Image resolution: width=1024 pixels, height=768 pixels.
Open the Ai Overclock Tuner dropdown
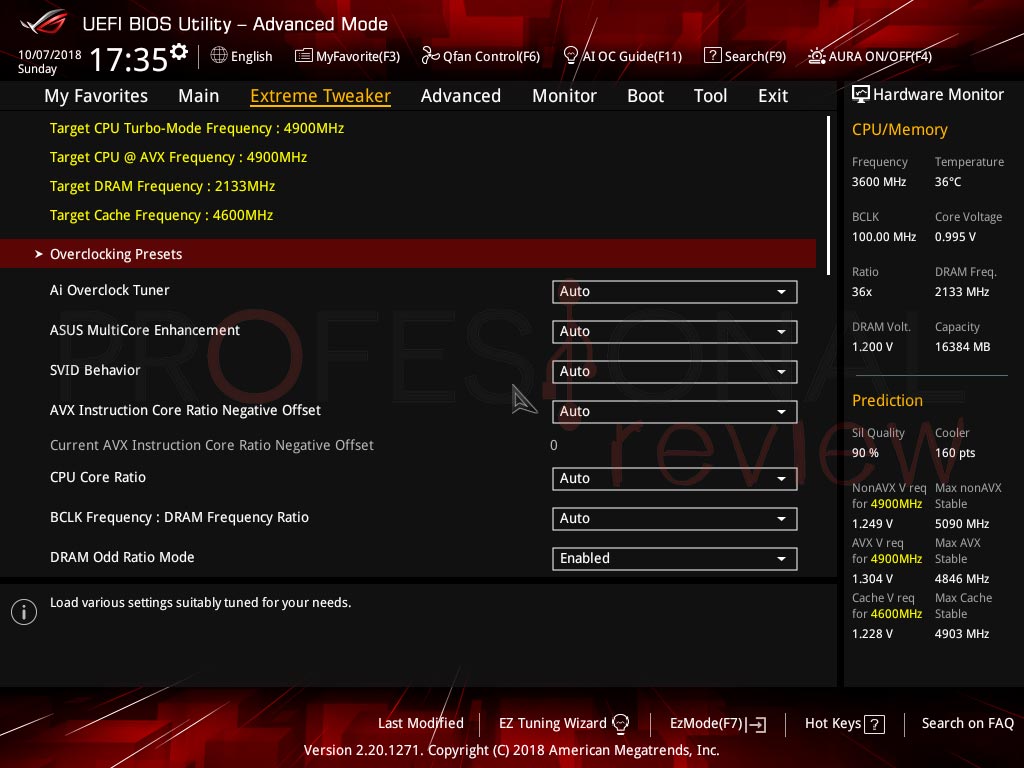click(675, 292)
